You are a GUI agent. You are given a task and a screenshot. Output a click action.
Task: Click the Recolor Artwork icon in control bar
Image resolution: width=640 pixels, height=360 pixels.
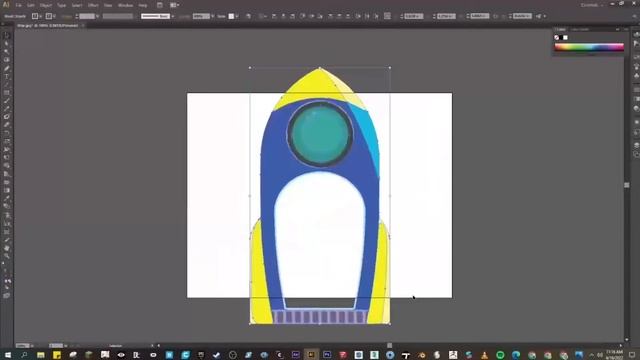pos(248,16)
